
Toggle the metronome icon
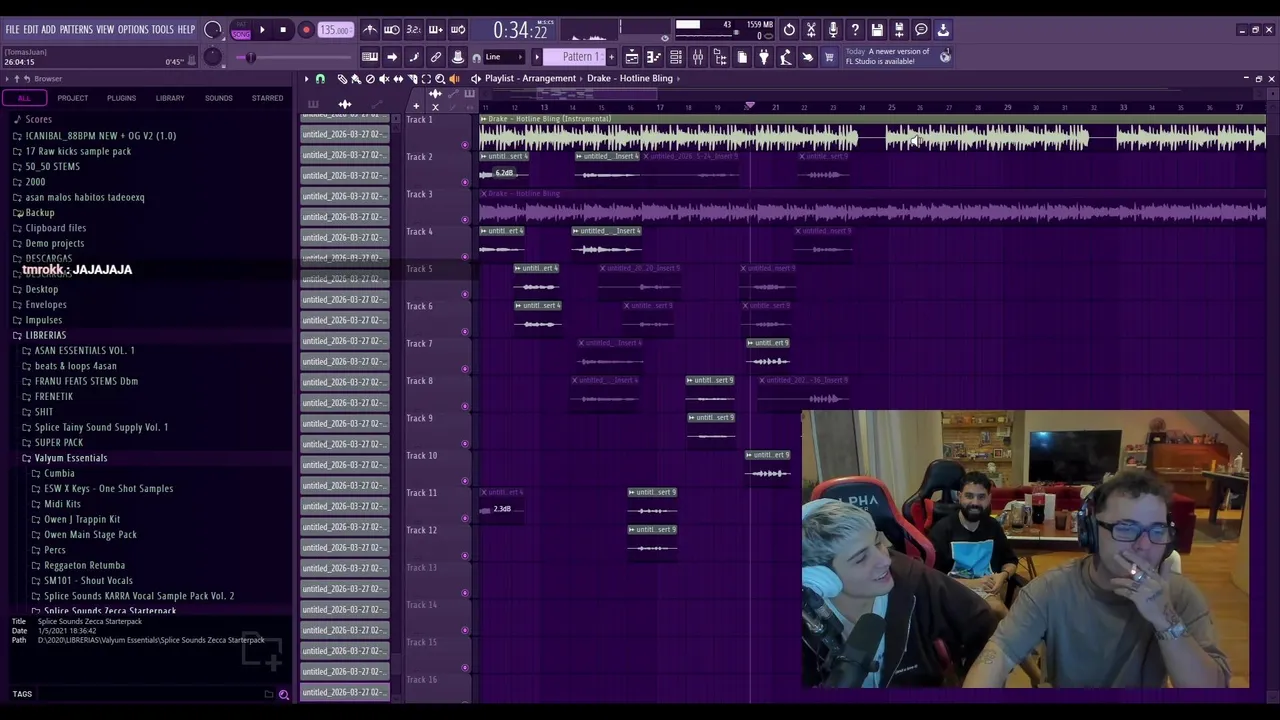370,30
